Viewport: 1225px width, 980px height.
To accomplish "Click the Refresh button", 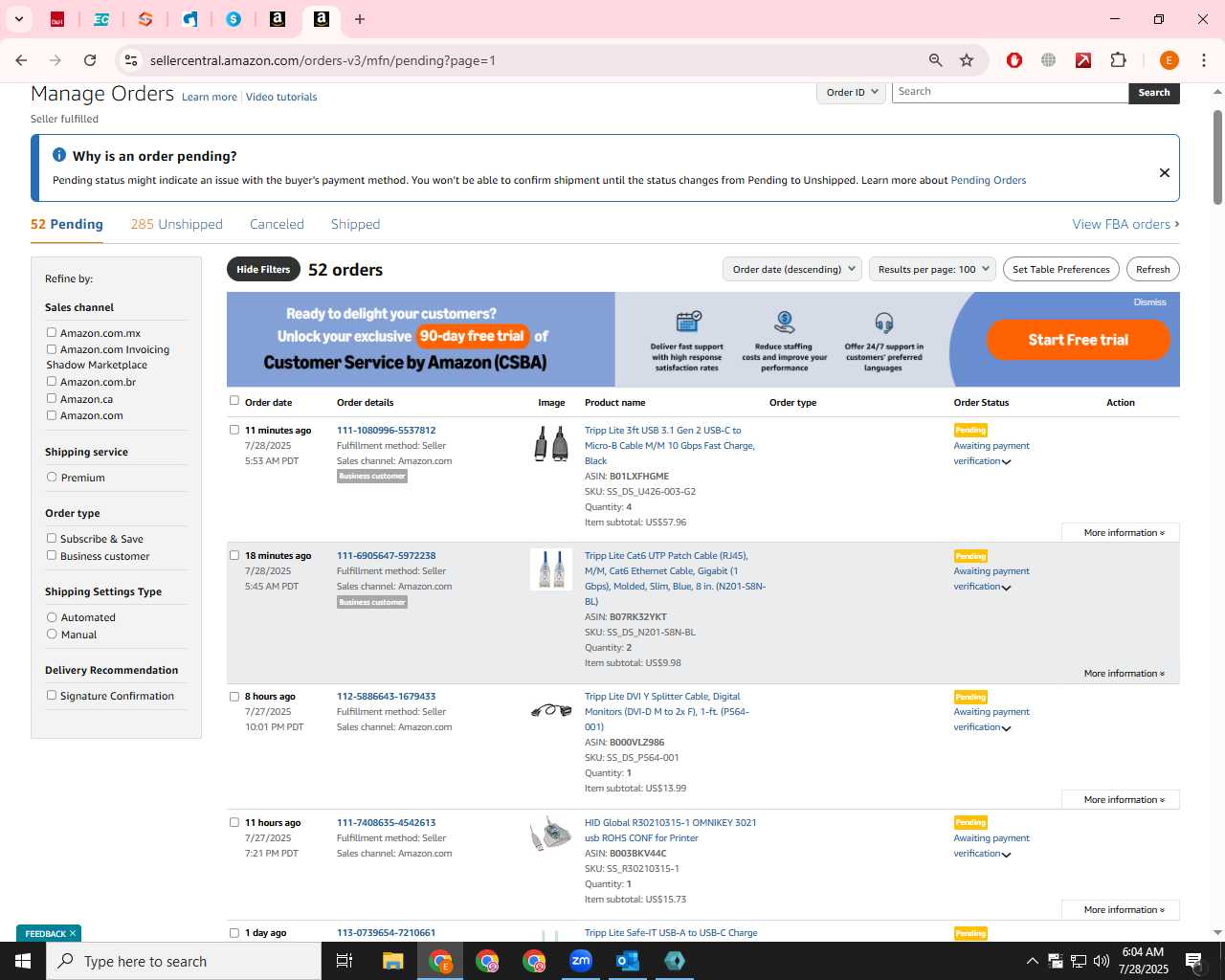I will click(x=1153, y=269).
